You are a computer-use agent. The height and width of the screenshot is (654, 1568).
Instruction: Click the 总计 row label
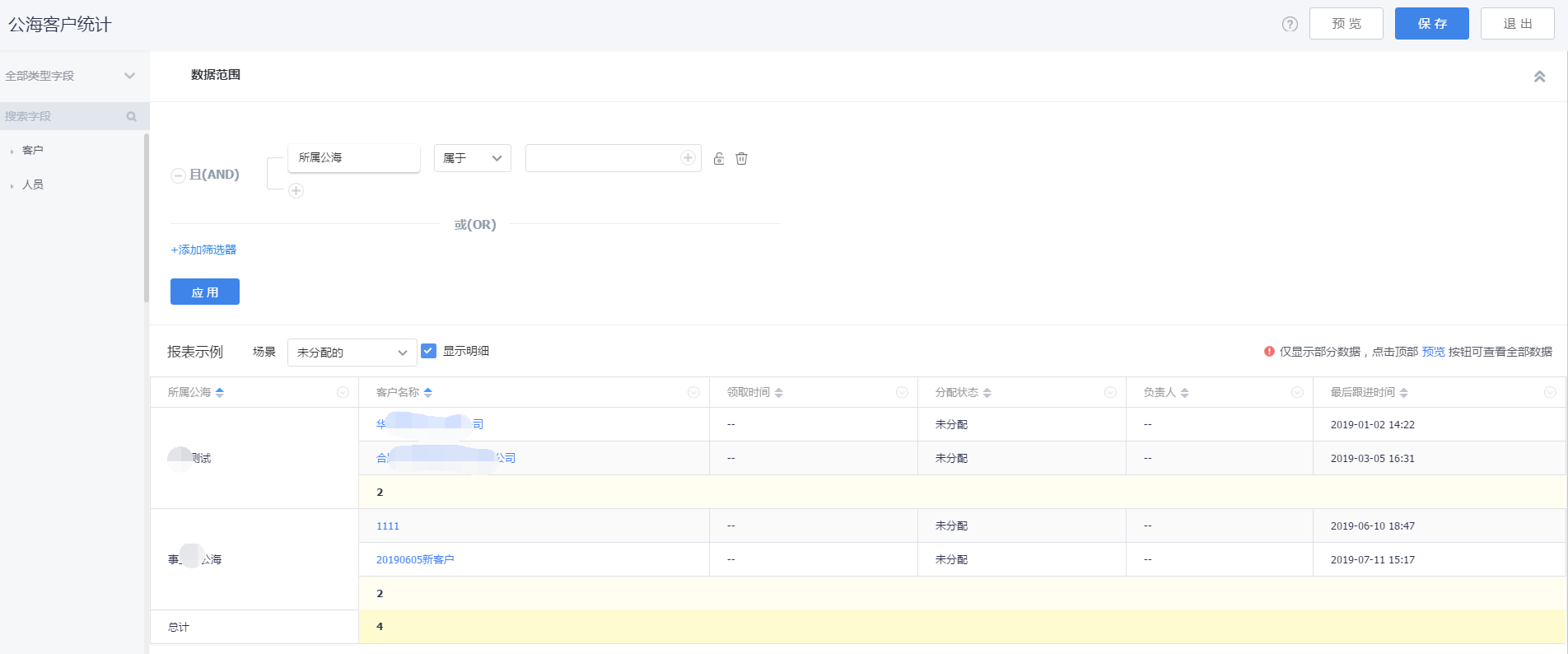click(x=179, y=627)
